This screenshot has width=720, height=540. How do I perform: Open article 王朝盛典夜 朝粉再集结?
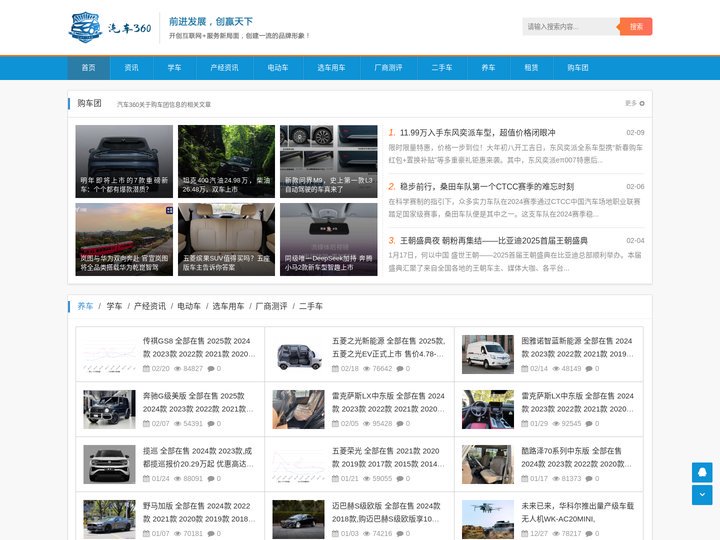pos(494,241)
